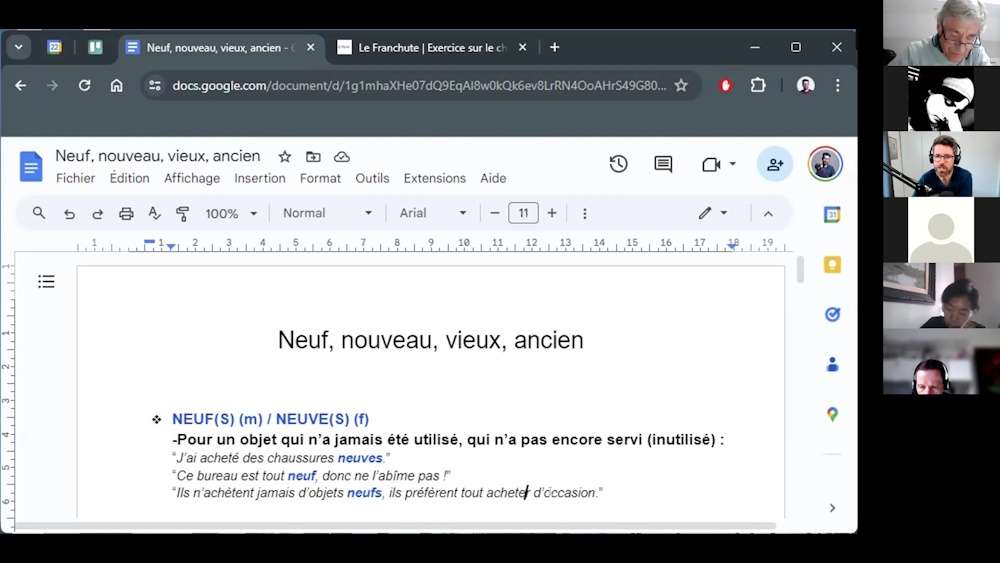Open Google Maps in side panel

(832, 414)
